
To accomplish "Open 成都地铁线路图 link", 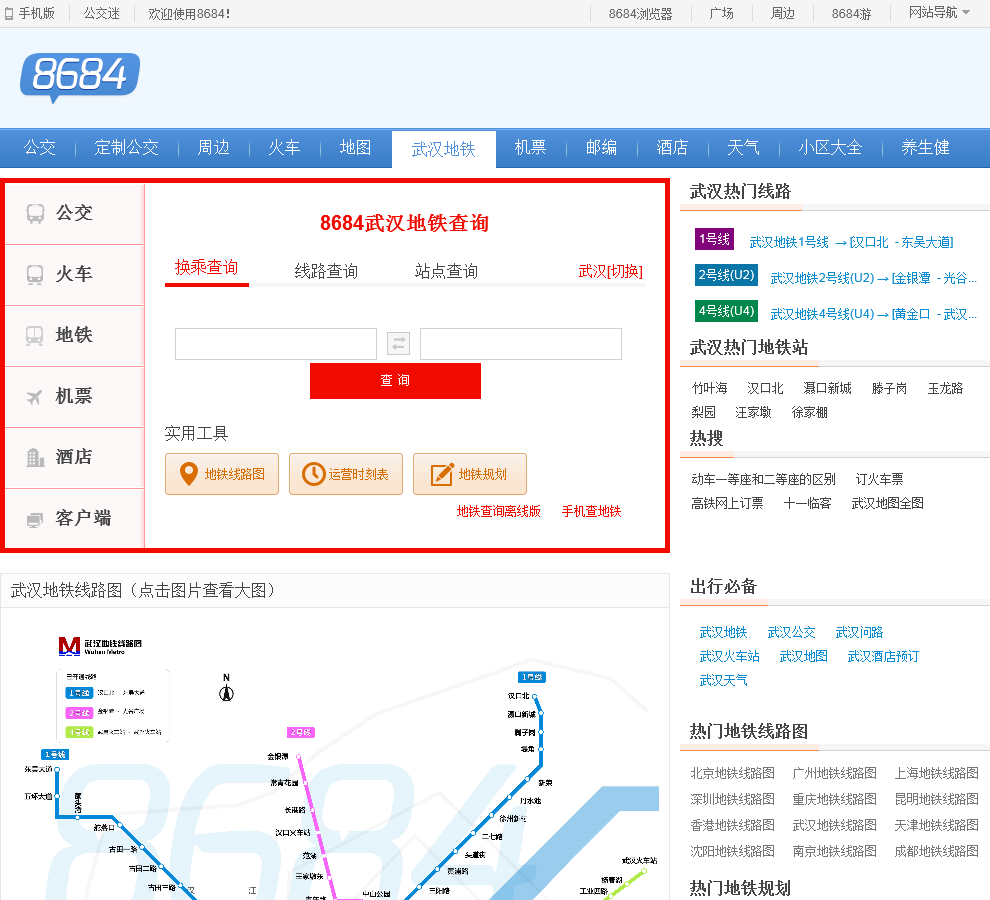I will pos(936,851).
